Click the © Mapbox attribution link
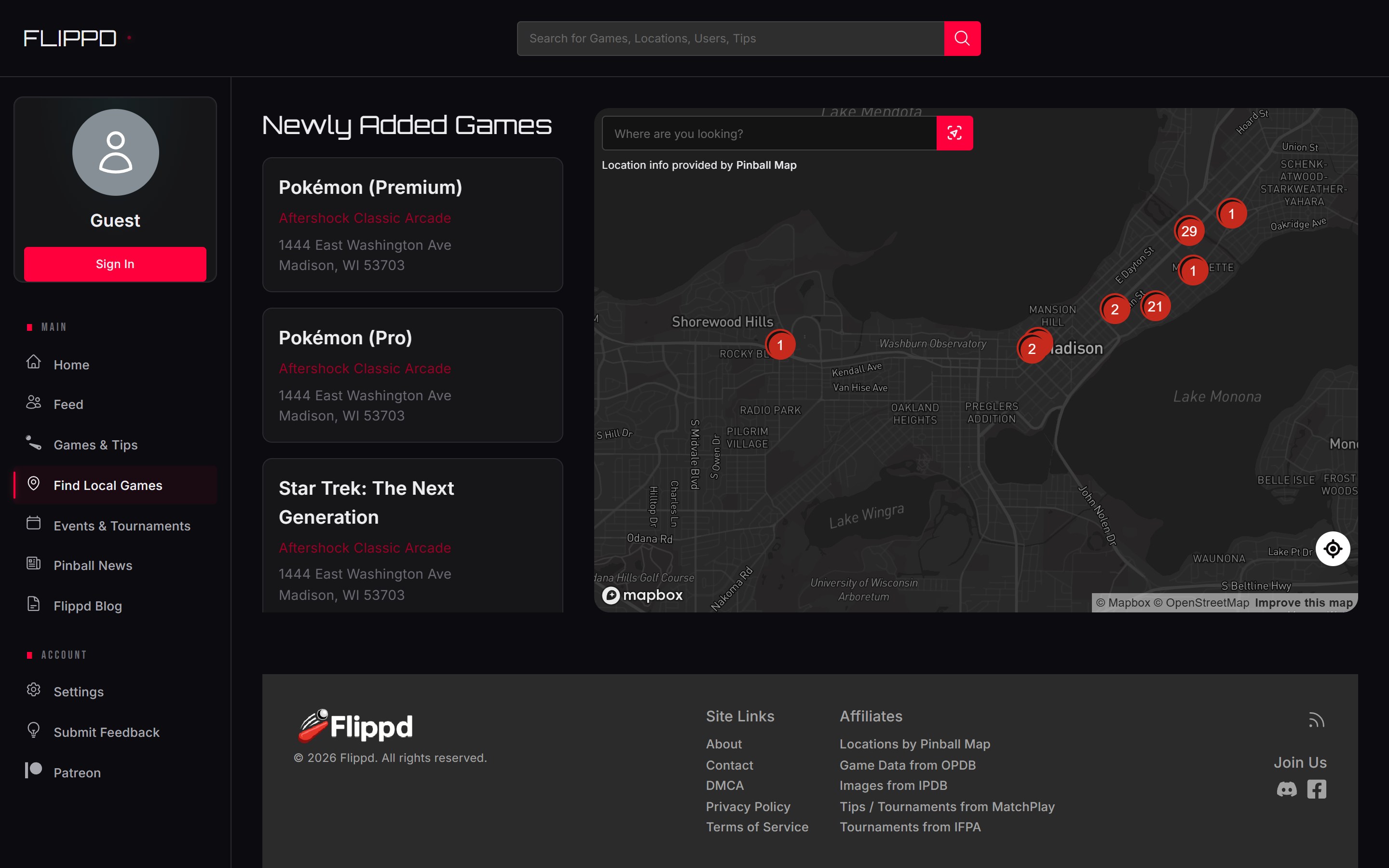This screenshot has width=1389, height=868. (x=1123, y=603)
